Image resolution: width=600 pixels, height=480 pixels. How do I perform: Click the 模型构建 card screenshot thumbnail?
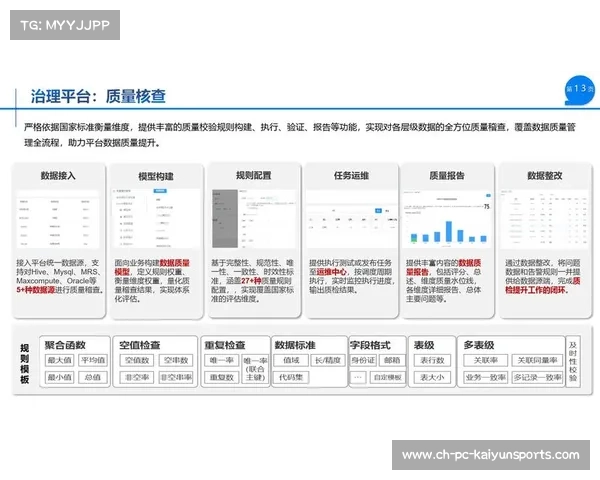tap(156, 218)
